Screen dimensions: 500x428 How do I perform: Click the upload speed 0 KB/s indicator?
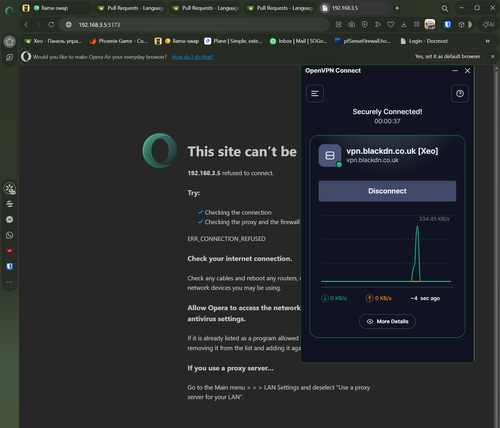coord(378,298)
